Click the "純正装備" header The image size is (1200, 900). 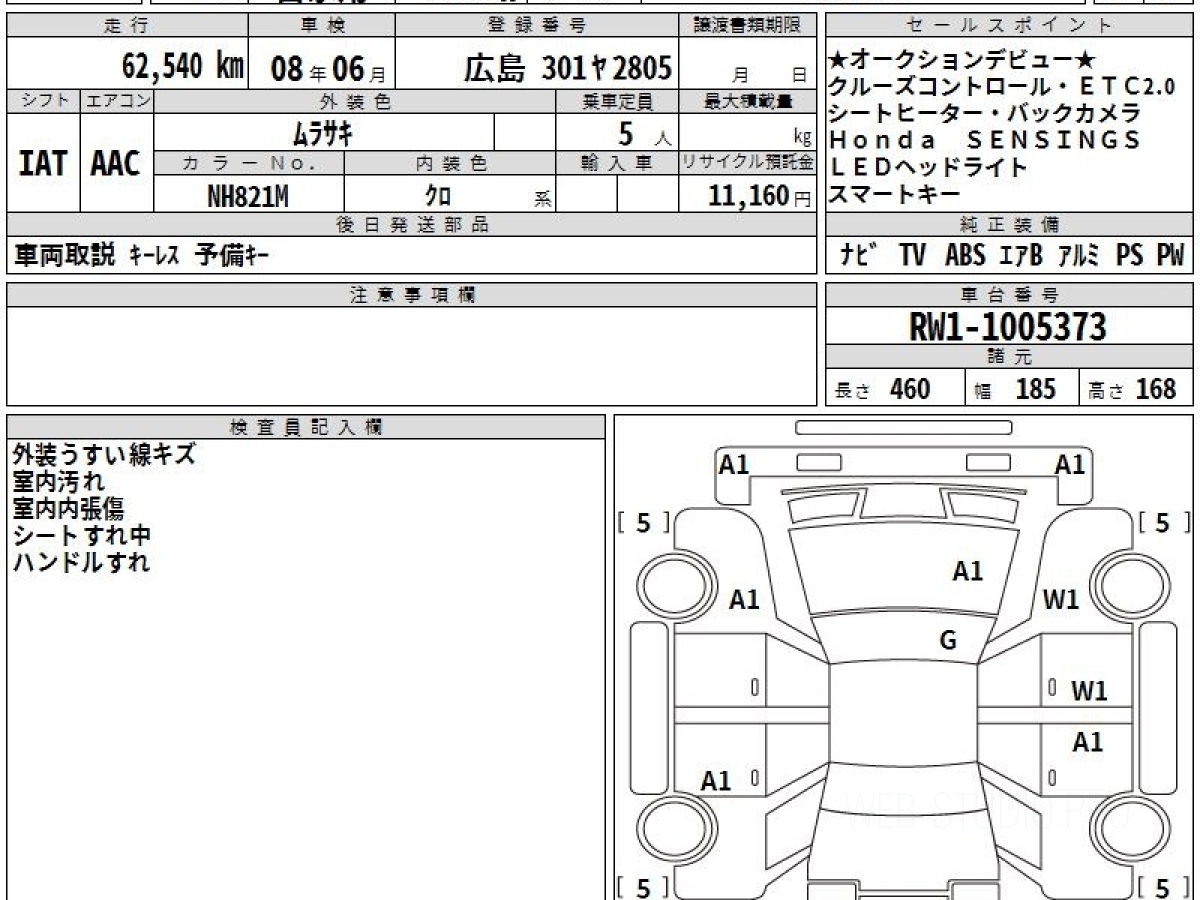1010,225
